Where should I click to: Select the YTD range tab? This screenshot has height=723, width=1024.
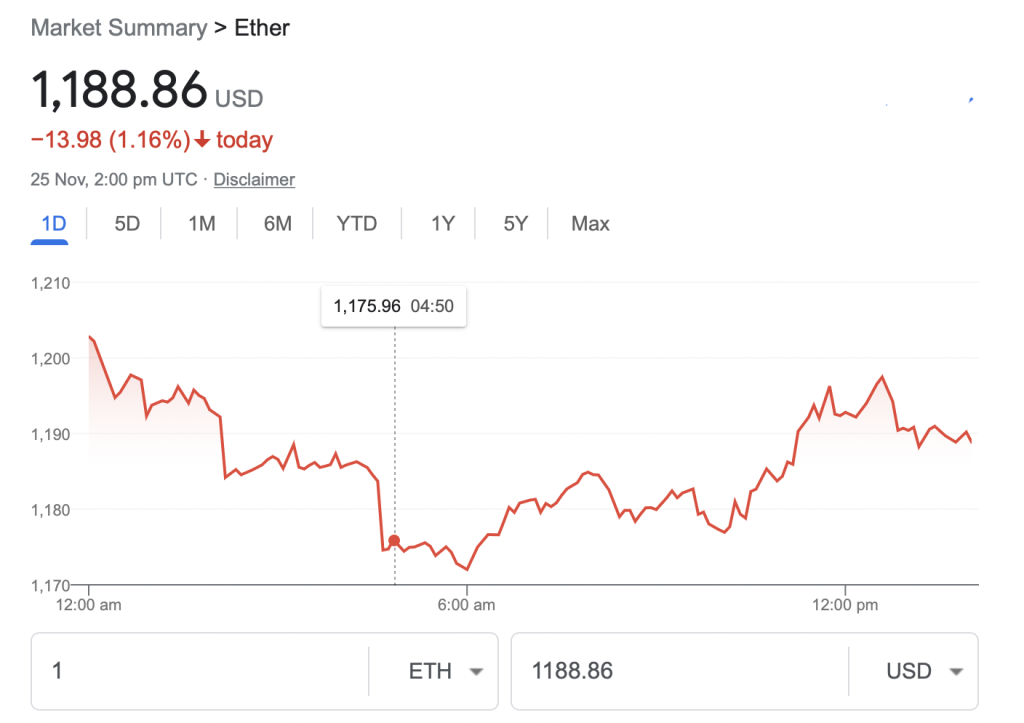tap(357, 224)
